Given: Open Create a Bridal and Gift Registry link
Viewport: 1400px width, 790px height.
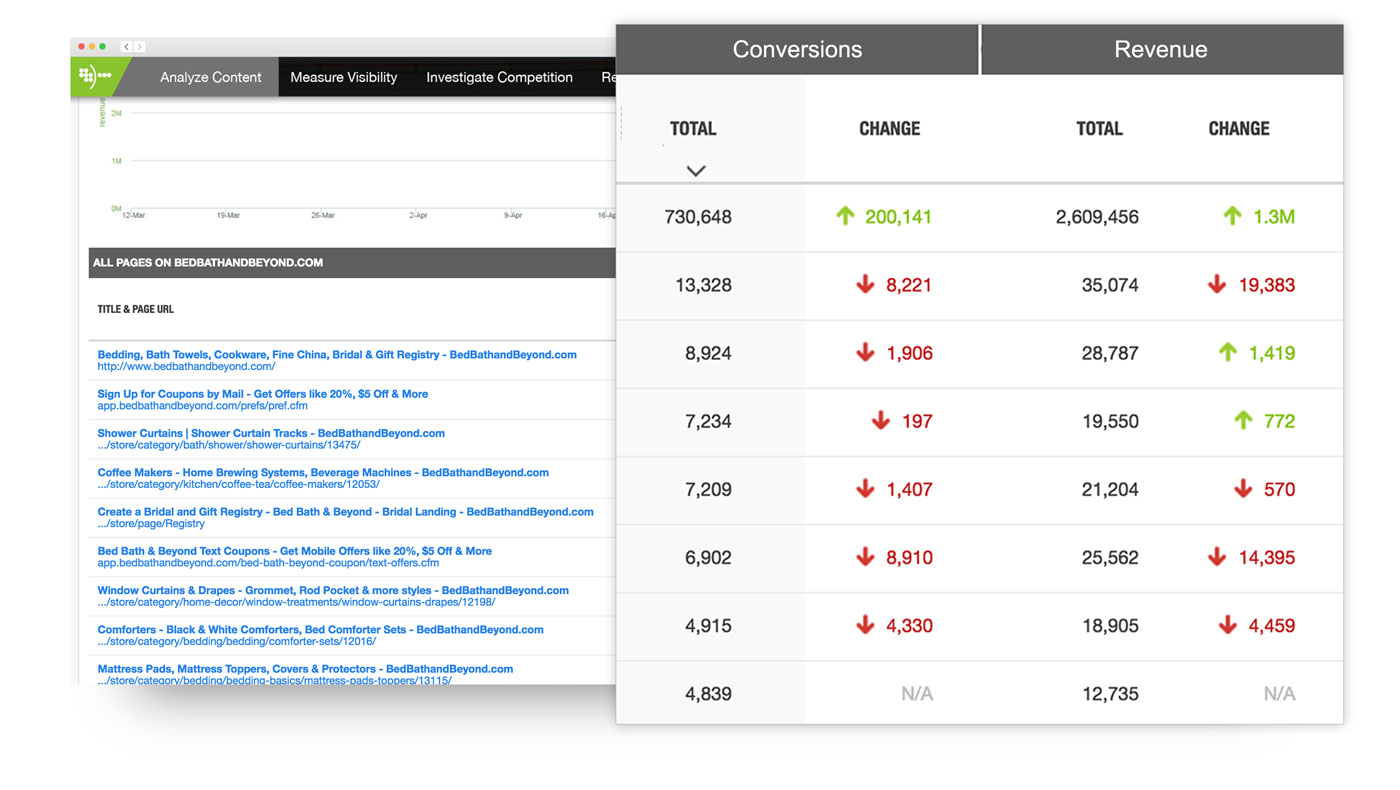Looking at the screenshot, I should 345,512.
